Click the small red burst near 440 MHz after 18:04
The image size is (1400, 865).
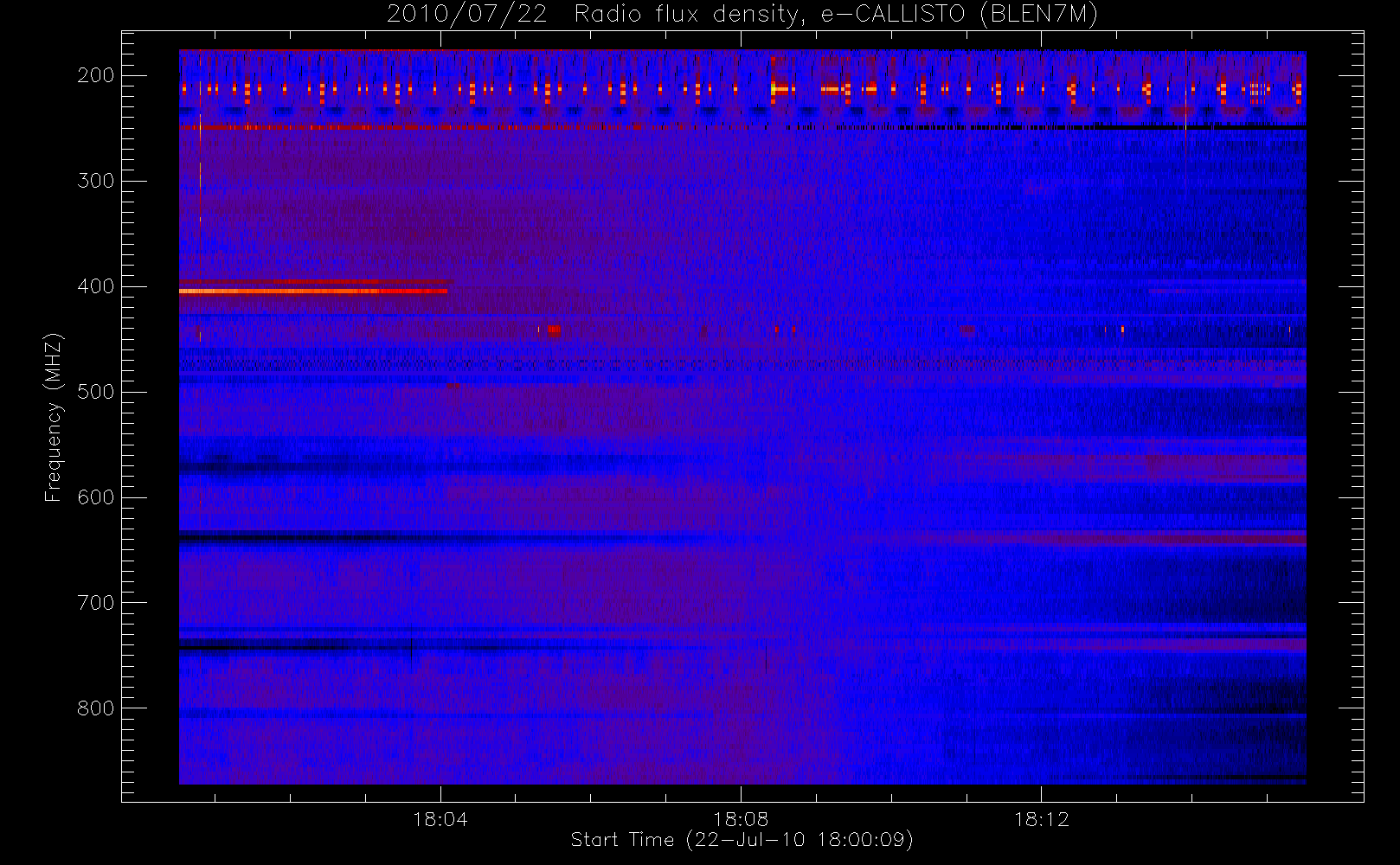[x=554, y=330]
